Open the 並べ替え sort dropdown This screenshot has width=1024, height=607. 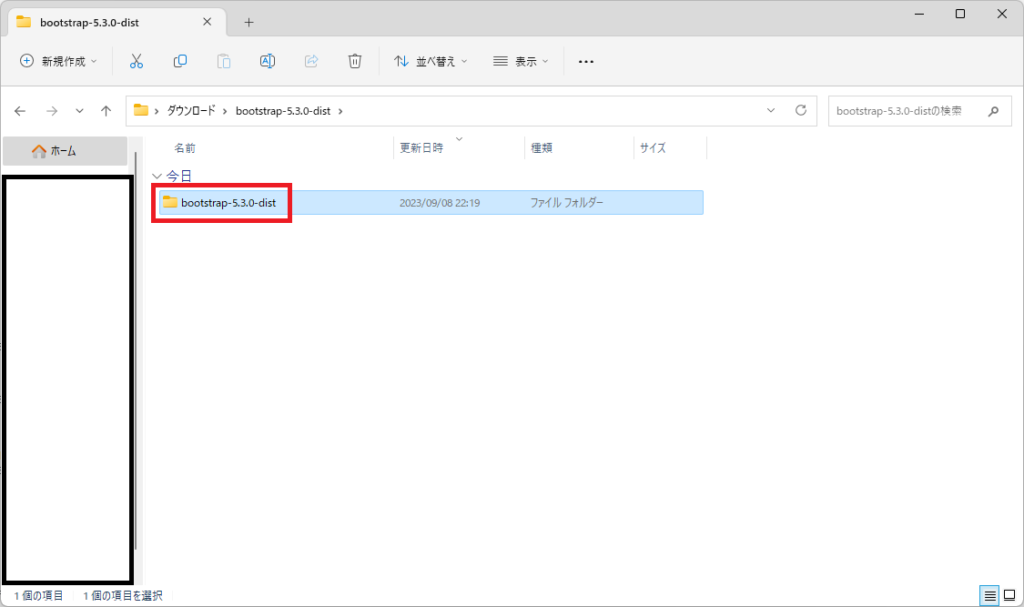click(430, 61)
